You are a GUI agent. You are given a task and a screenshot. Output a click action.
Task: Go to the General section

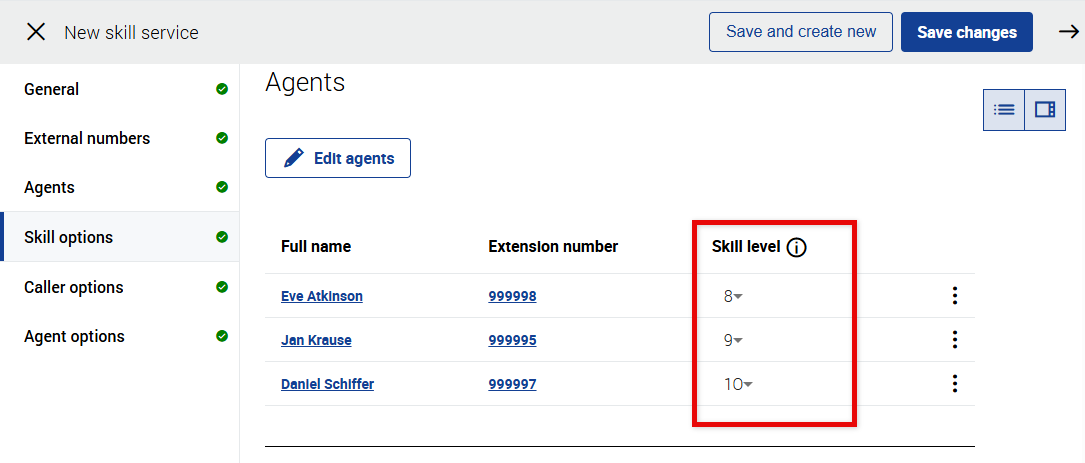tap(52, 89)
